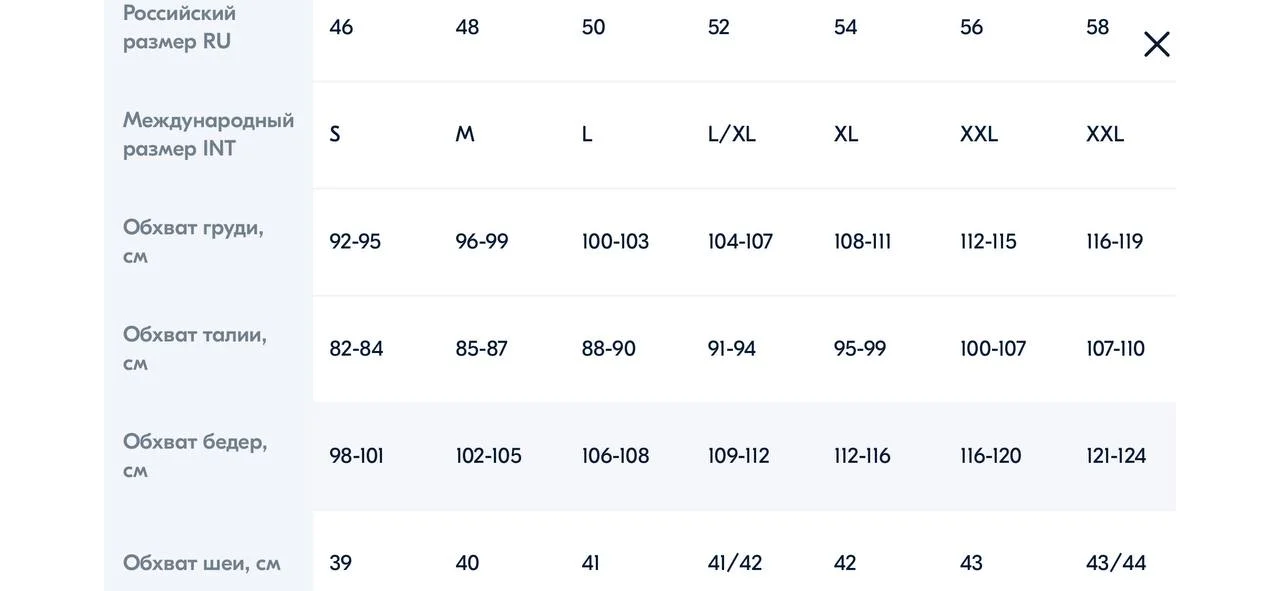
Task: Select Russian size 52 cell
Action: coord(719,27)
